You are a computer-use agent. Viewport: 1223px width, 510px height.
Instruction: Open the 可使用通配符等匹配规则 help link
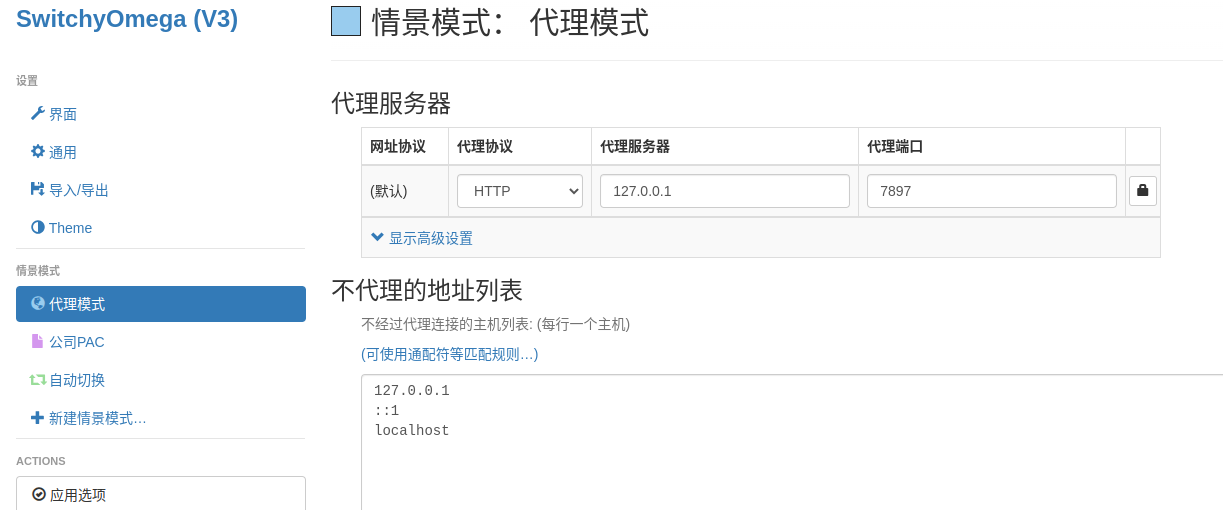click(x=449, y=354)
